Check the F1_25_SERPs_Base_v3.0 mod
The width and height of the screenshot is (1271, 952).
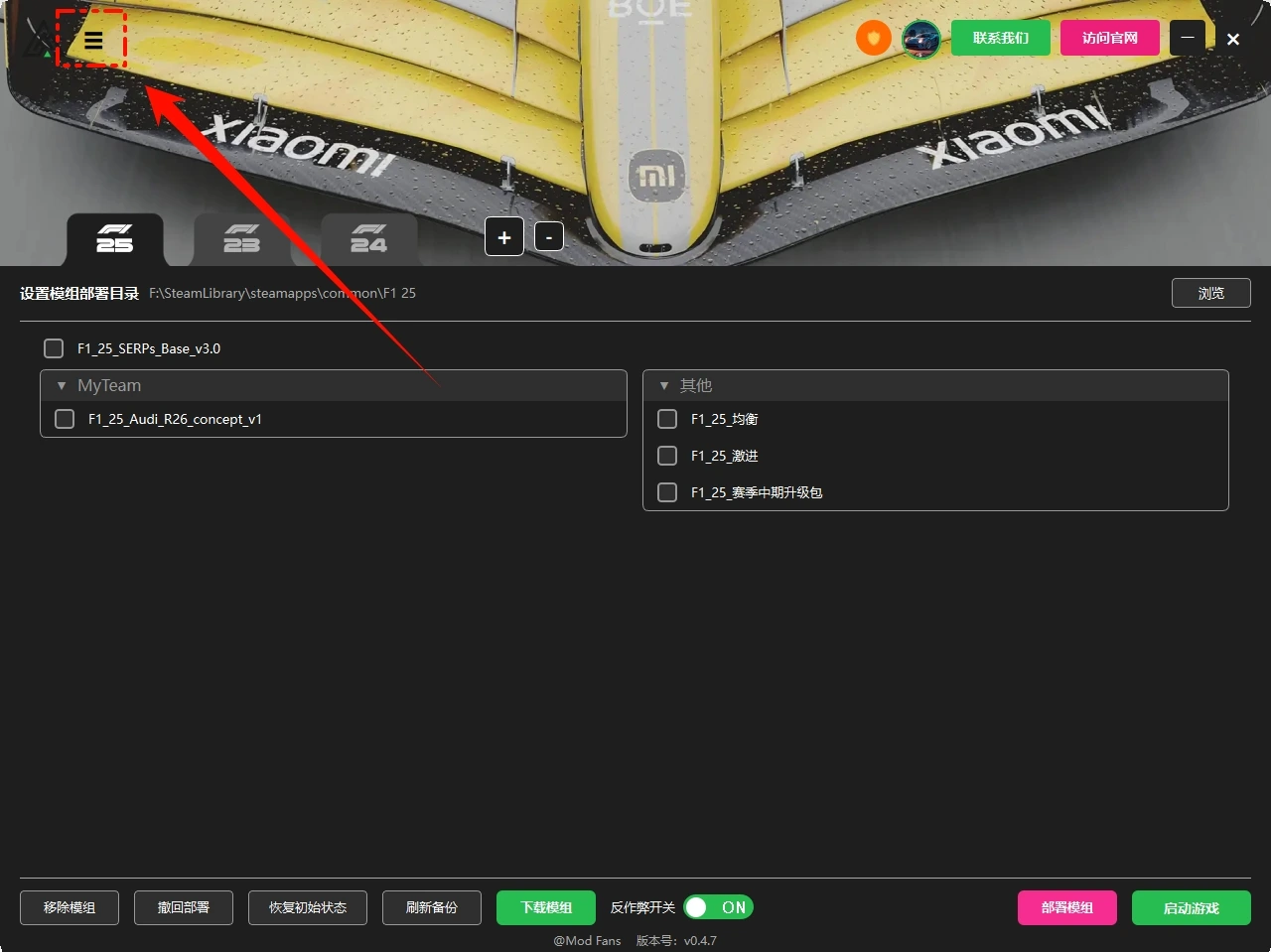pos(54,348)
